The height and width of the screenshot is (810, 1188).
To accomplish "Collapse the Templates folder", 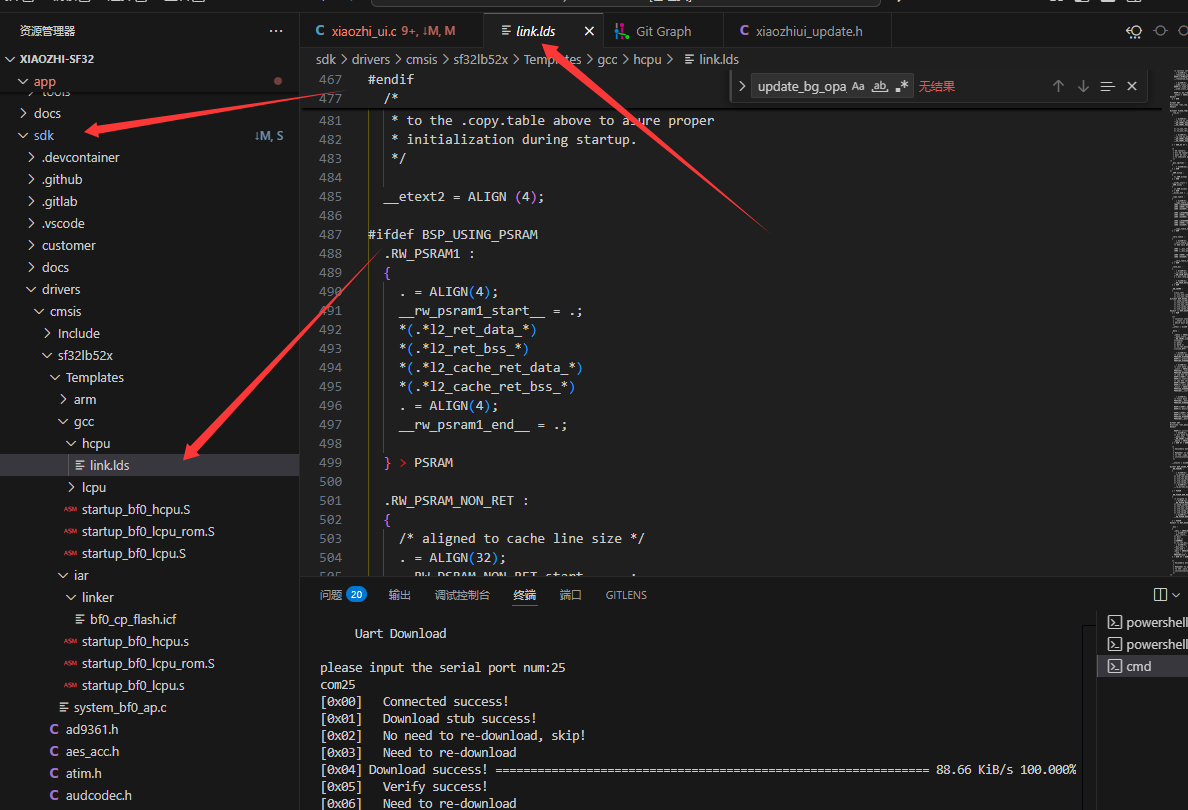I will [x=55, y=377].
